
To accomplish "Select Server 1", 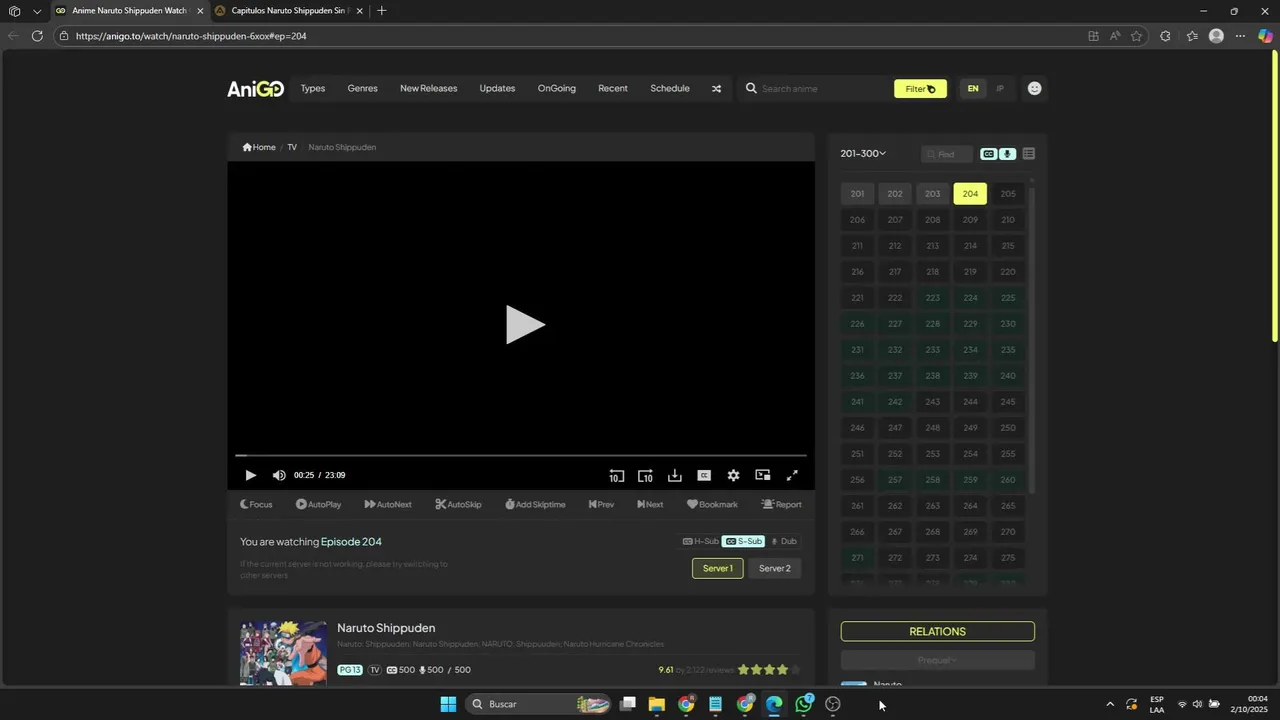I will pyautogui.click(x=717, y=568).
